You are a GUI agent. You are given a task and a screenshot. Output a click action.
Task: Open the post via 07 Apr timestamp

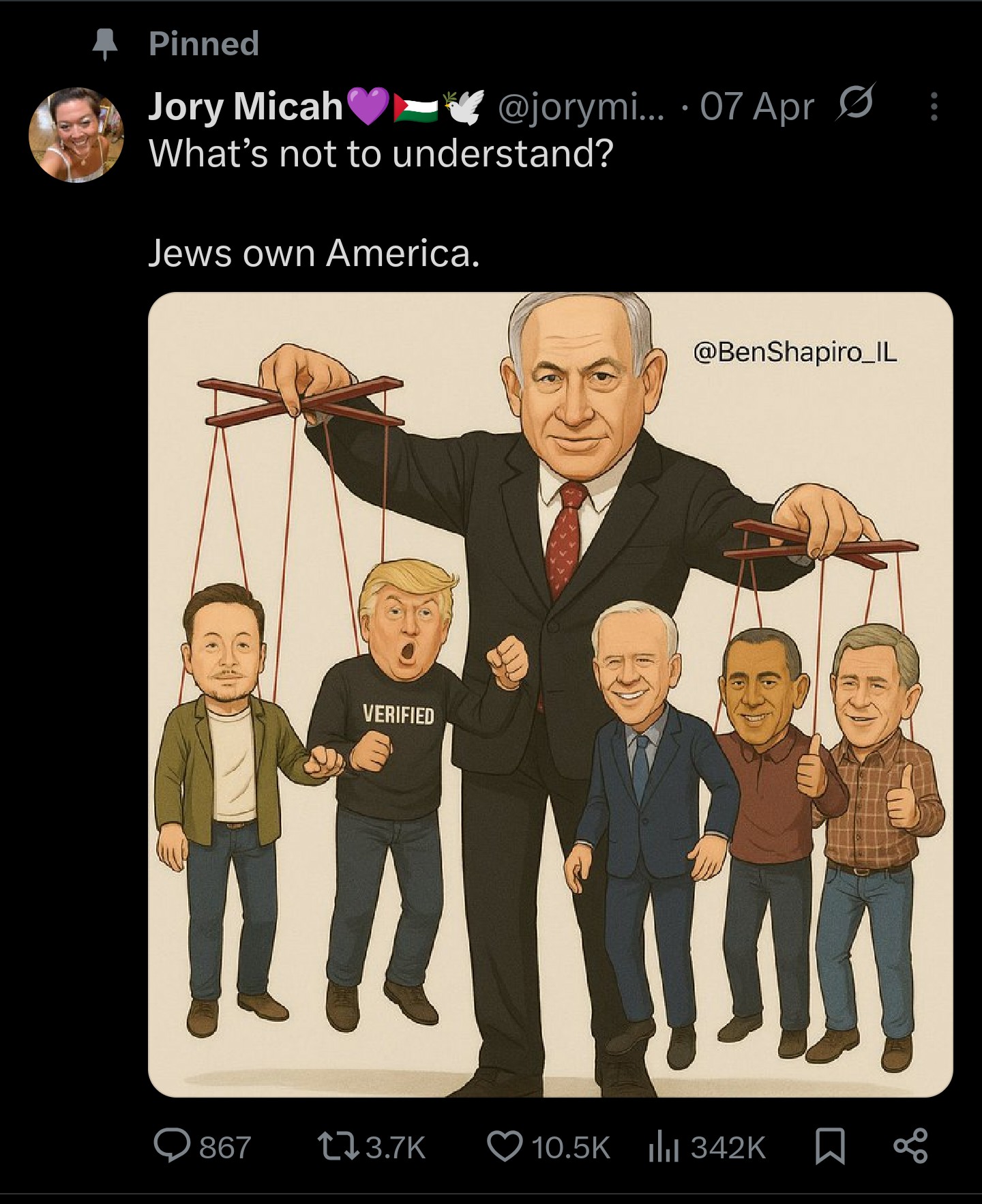[x=757, y=108]
